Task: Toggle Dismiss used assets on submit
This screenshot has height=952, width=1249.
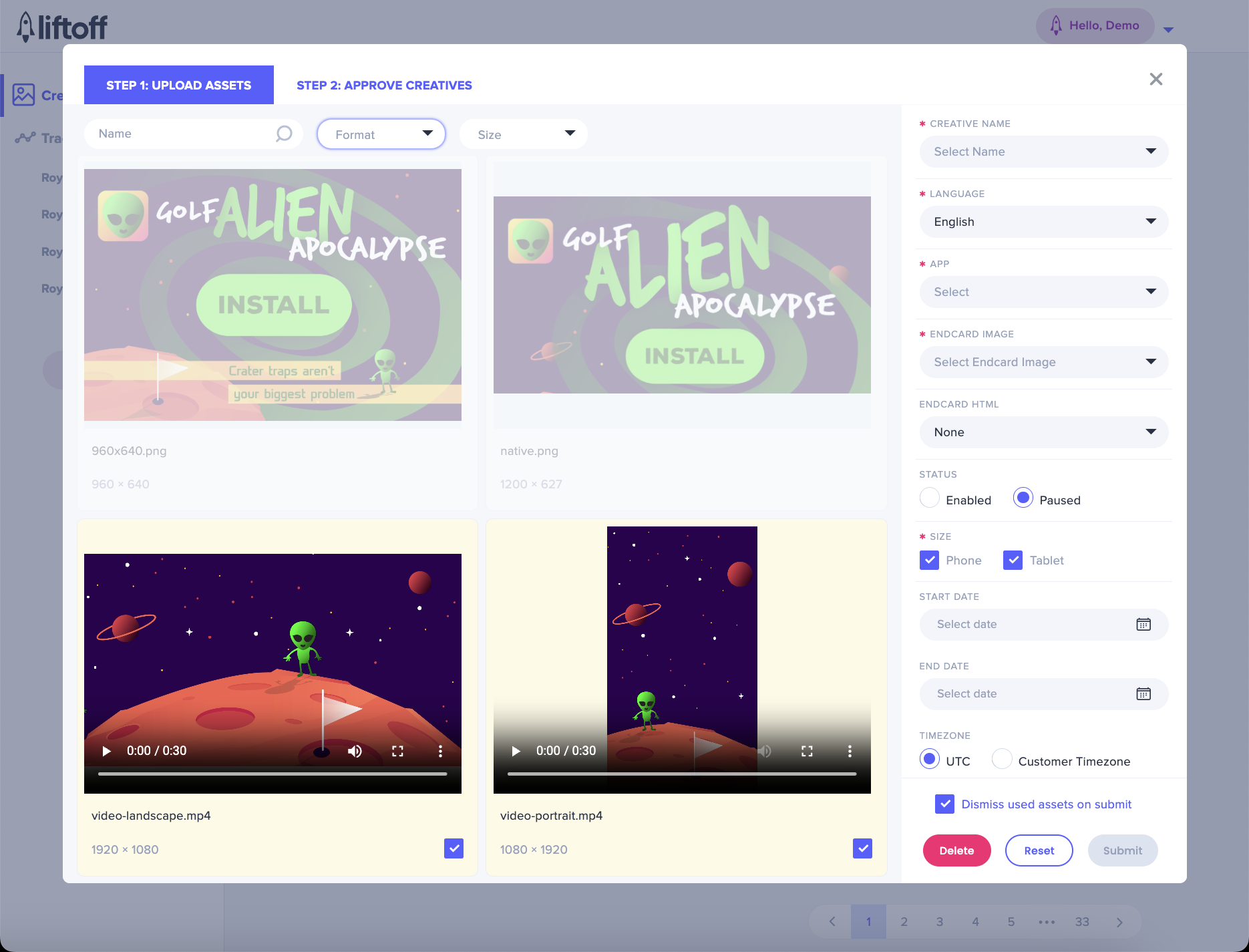Action: pyautogui.click(x=944, y=804)
